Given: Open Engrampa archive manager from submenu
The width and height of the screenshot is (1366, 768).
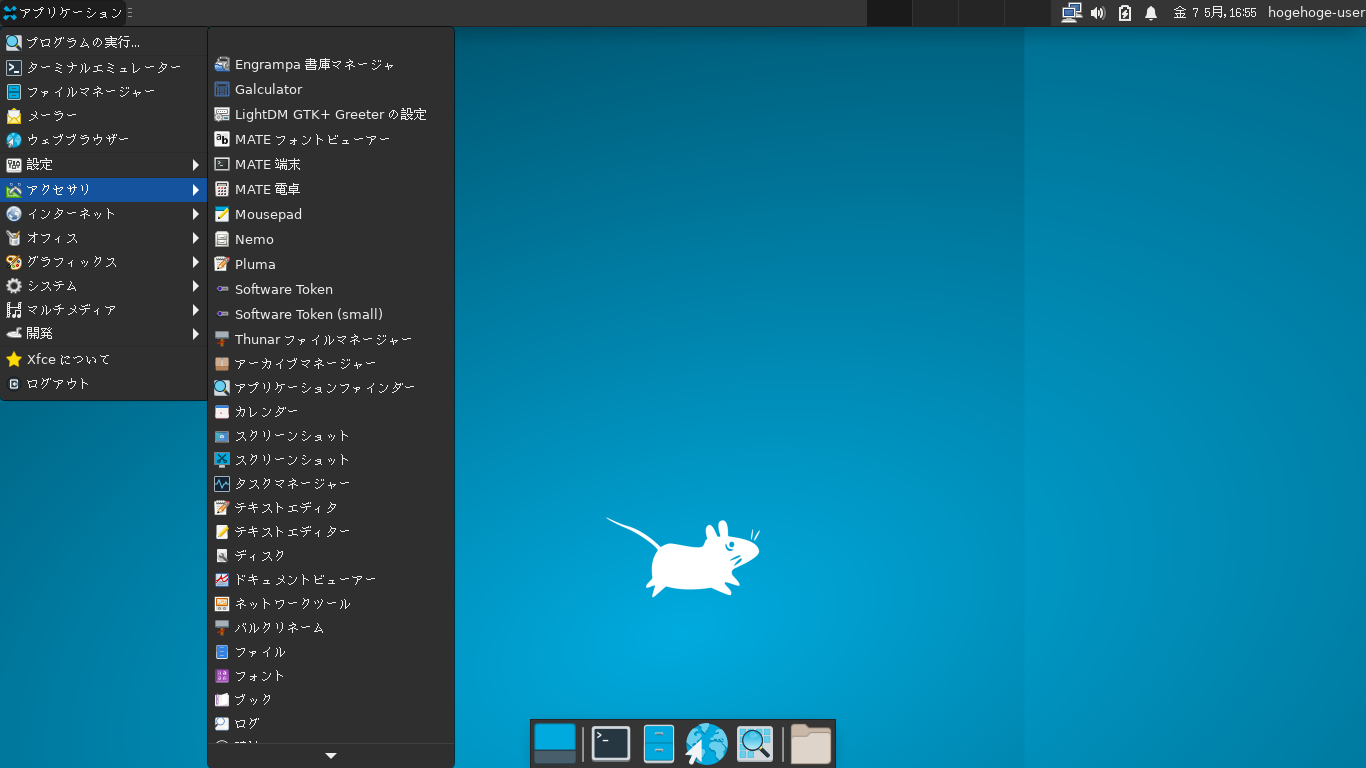Looking at the screenshot, I should pyautogui.click(x=330, y=64).
